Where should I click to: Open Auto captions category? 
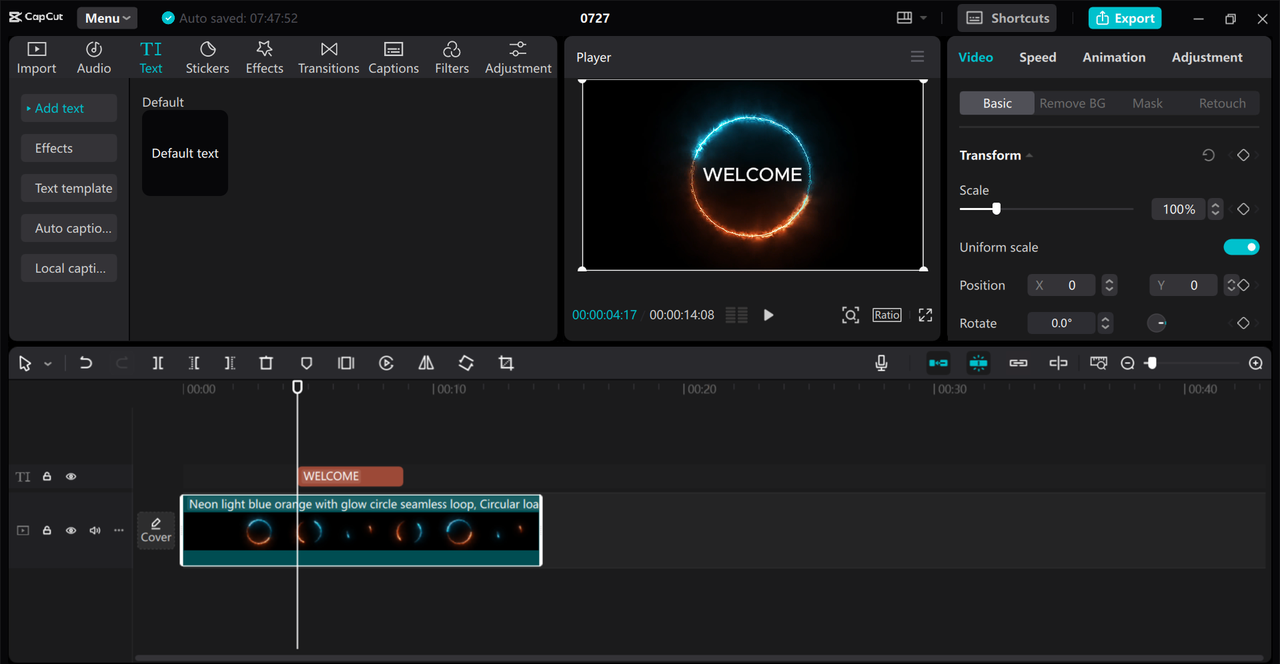coord(69,228)
